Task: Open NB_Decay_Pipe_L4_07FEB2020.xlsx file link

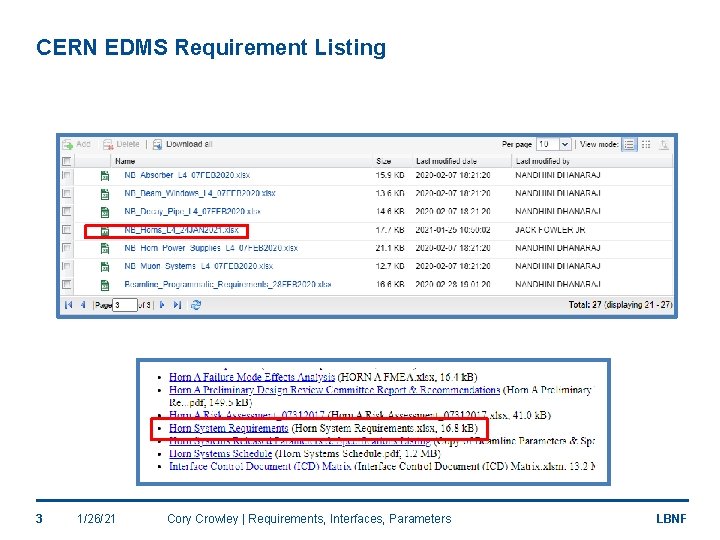Action: (192, 212)
